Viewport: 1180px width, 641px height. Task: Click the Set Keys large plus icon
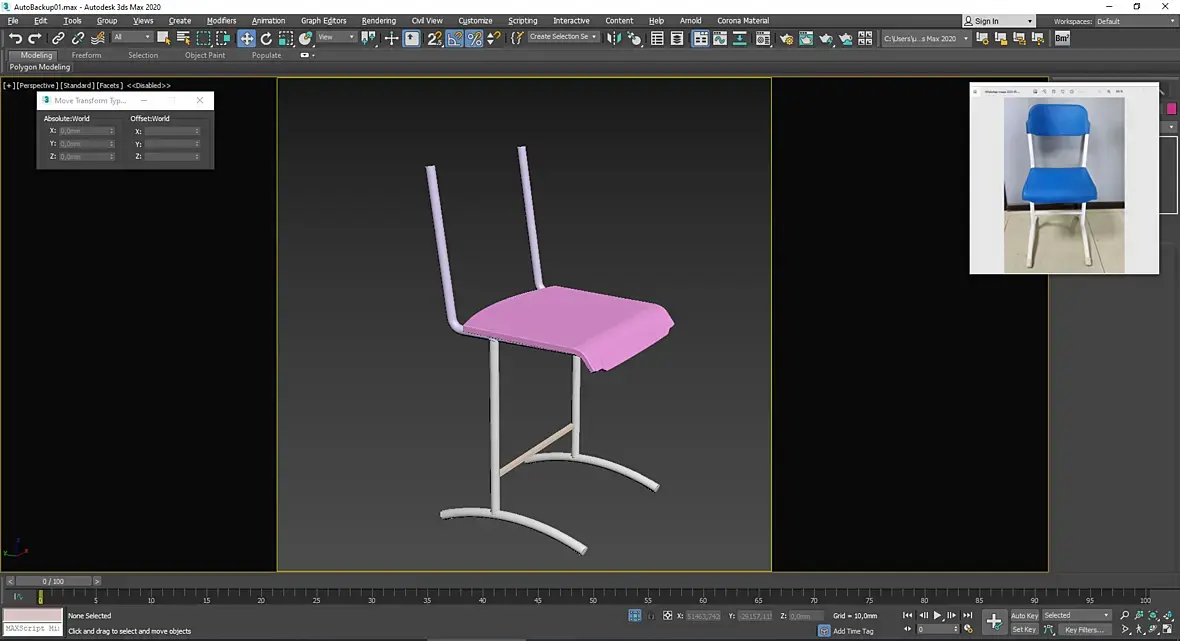(993, 622)
